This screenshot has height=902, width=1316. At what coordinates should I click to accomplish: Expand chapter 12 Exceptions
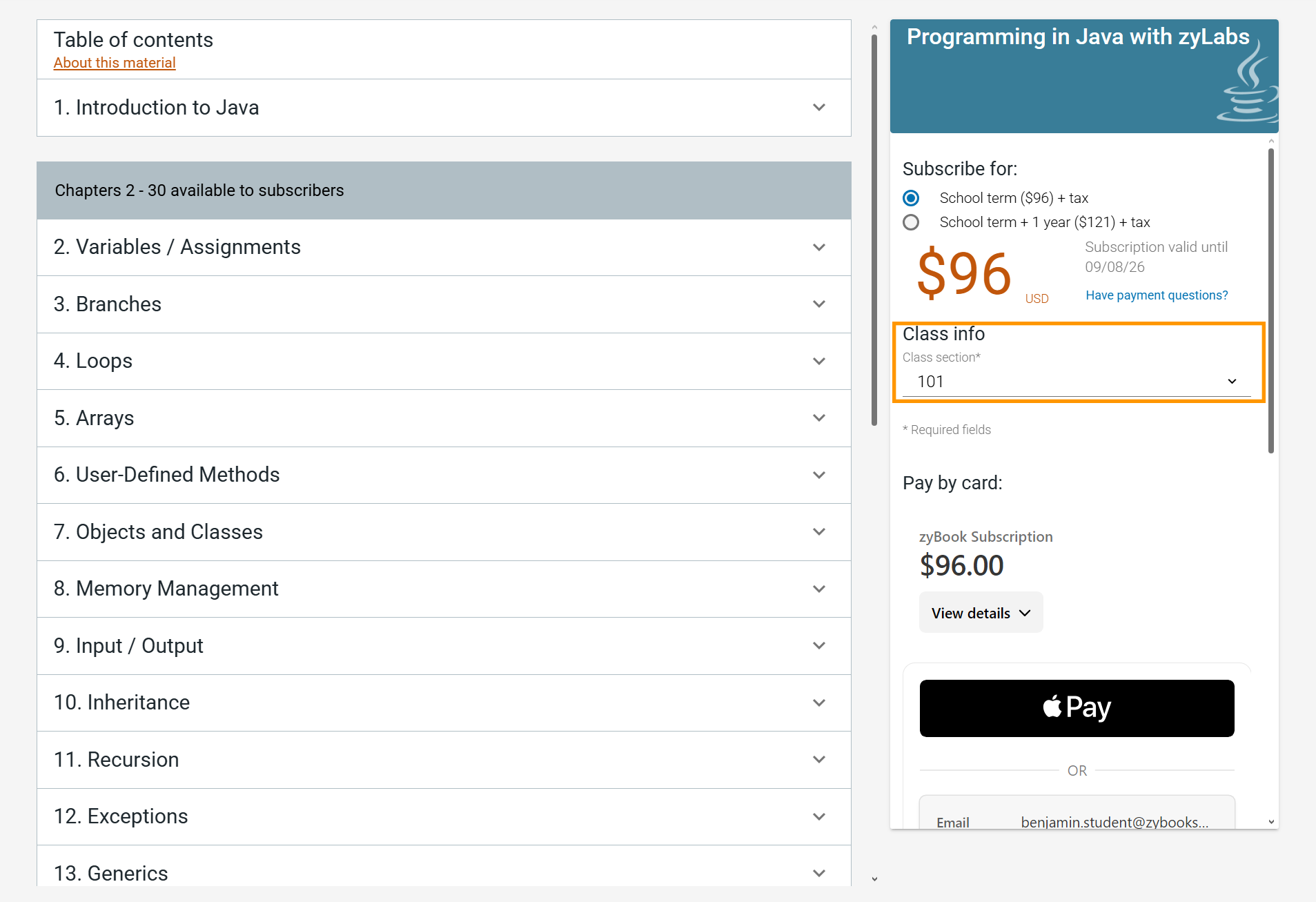click(x=444, y=816)
